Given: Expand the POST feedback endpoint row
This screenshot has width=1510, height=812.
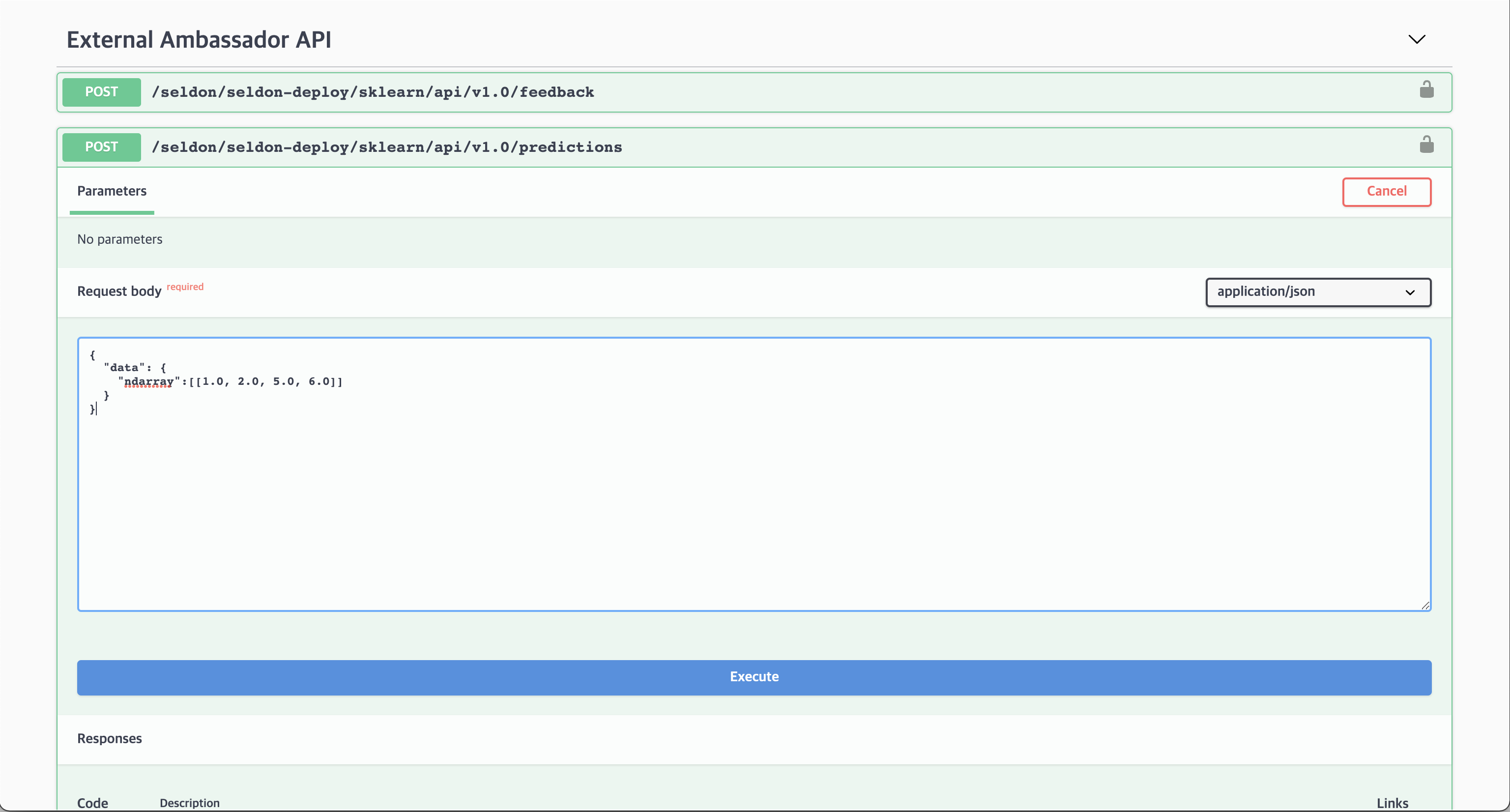Looking at the screenshot, I should coord(754,92).
